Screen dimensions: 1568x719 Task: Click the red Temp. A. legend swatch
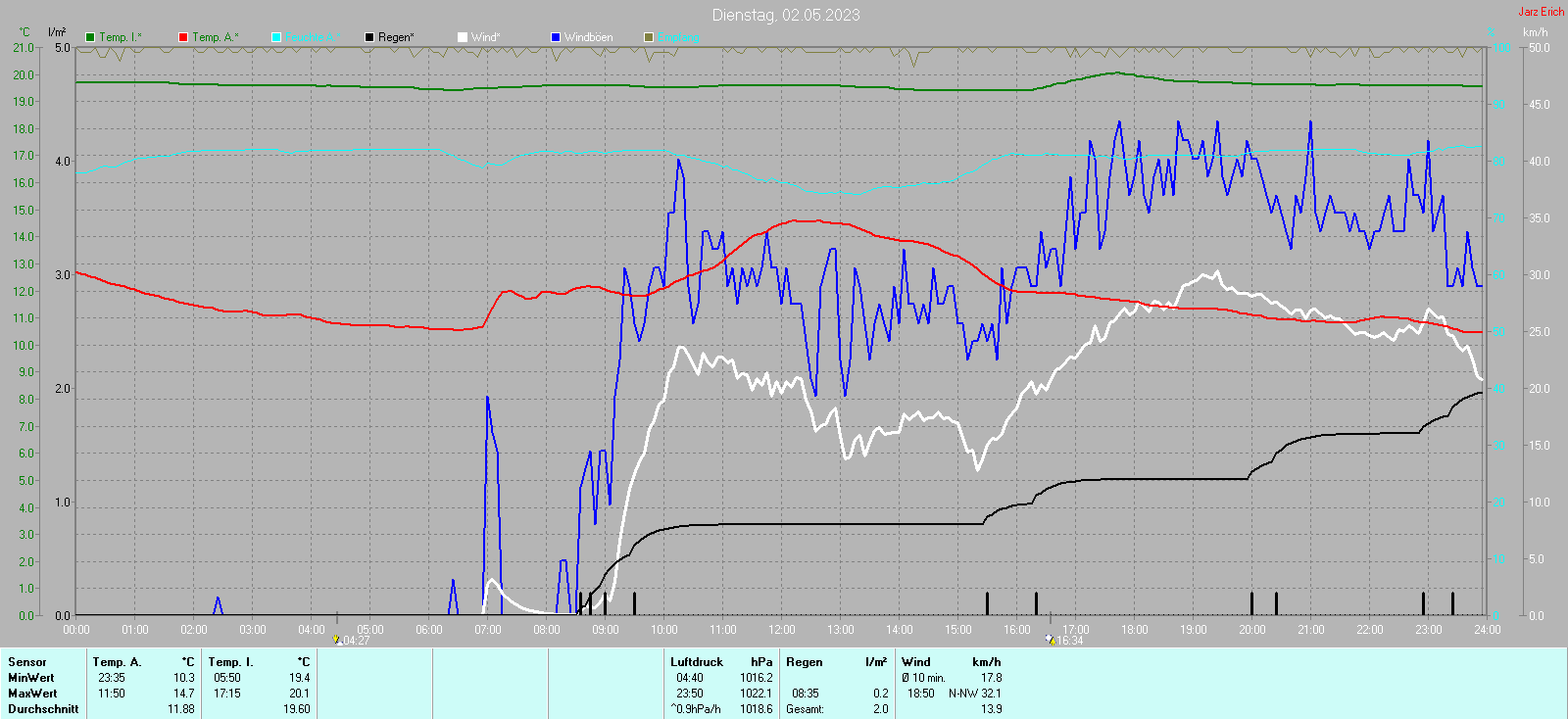(x=183, y=37)
